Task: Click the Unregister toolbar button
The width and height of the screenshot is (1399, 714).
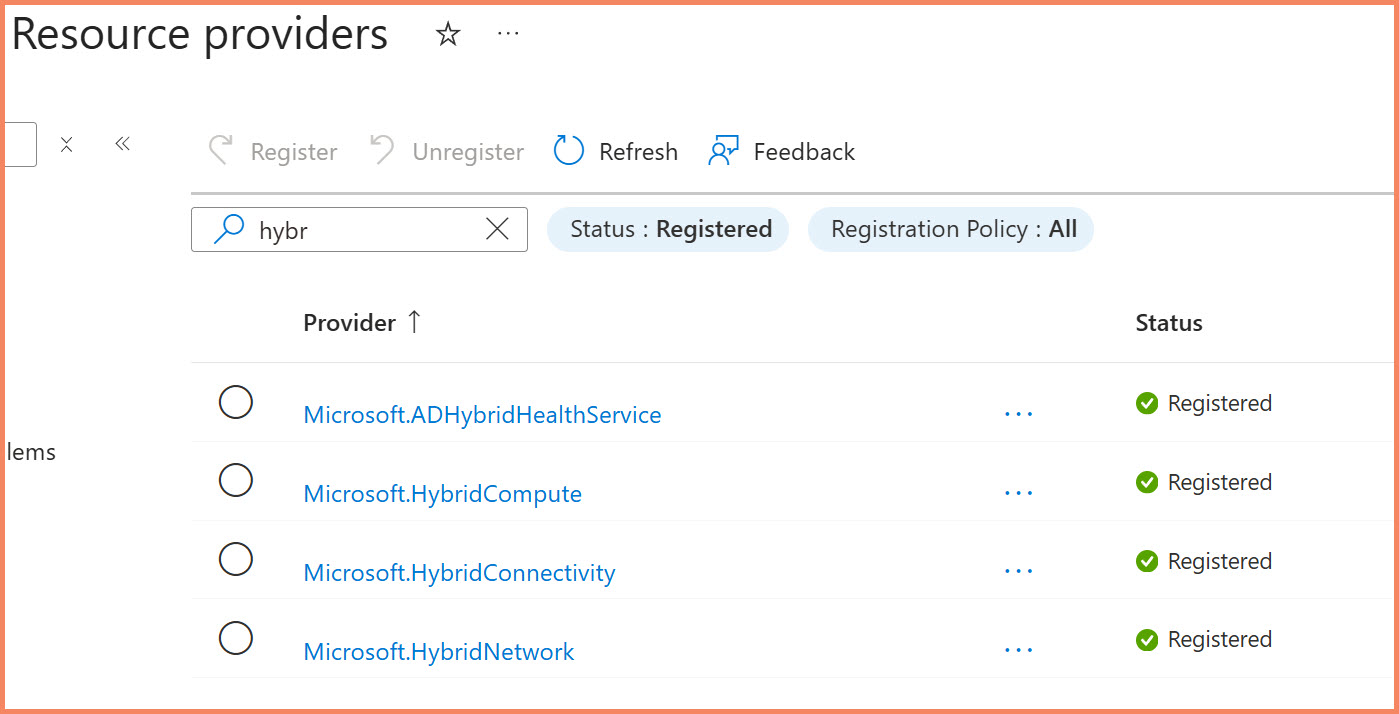Action: 447,152
